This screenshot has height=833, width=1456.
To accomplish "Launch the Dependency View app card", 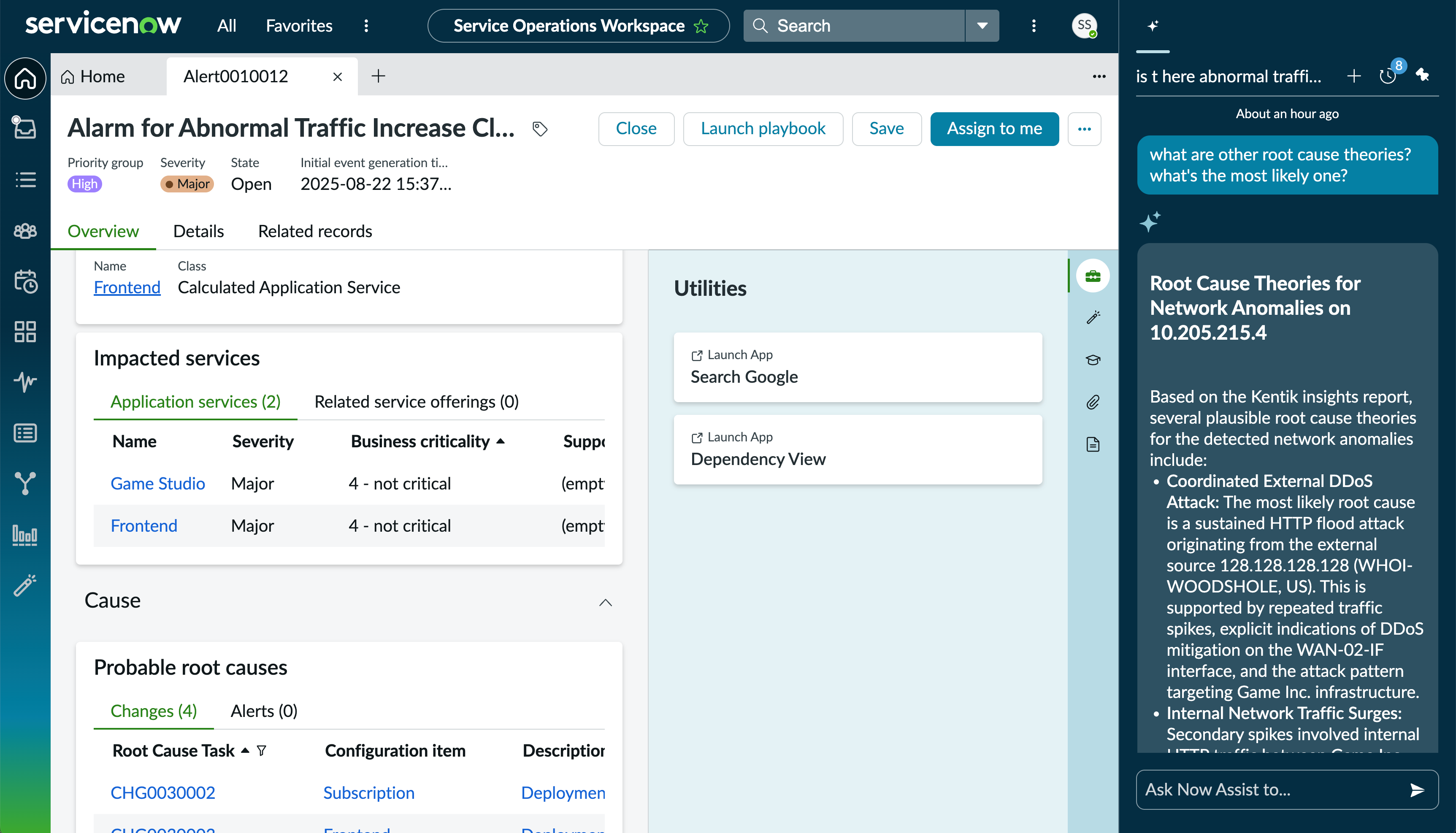I will pos(858,450).
